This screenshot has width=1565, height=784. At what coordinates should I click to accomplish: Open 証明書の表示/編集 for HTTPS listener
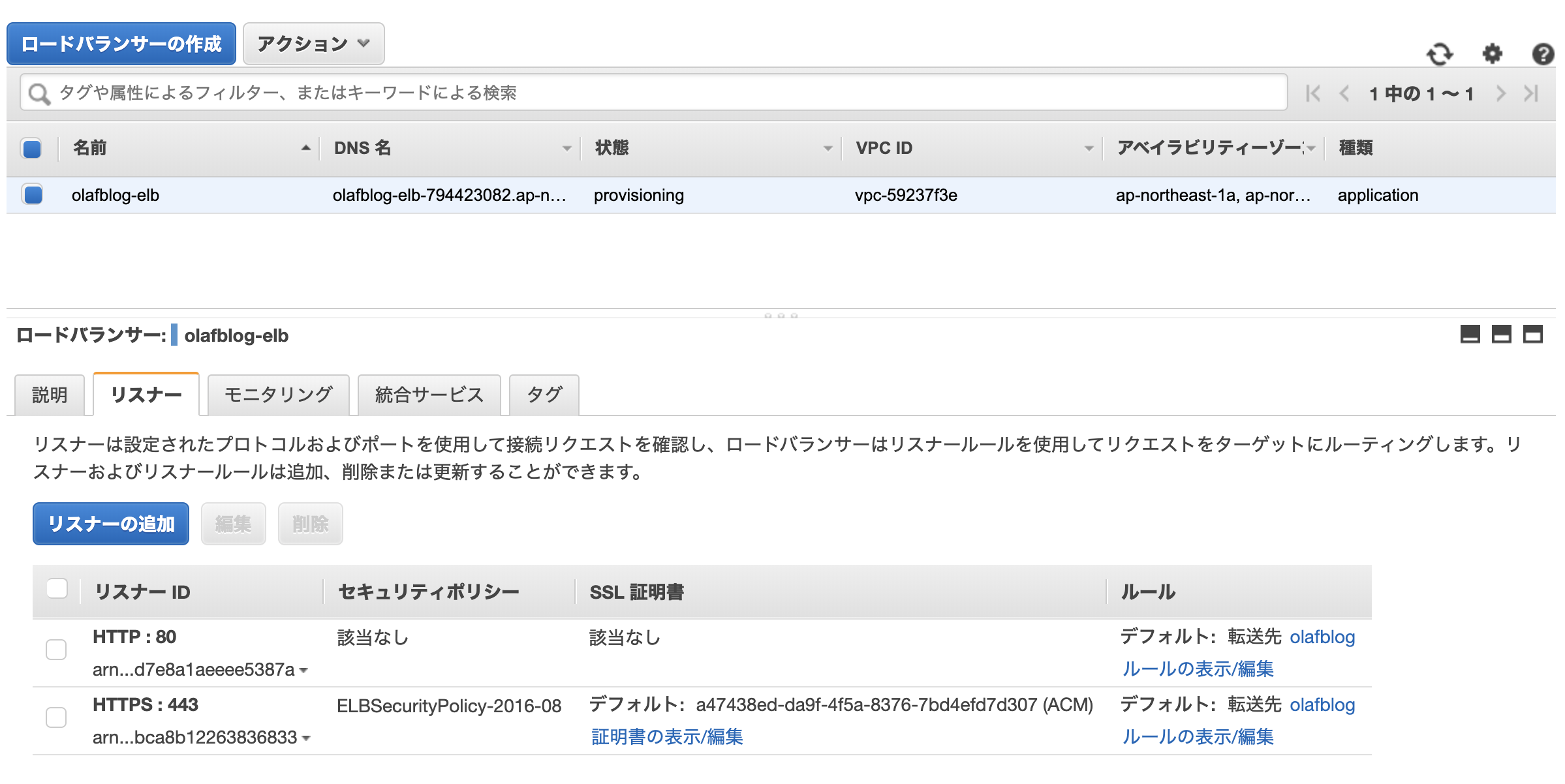[668, 737]
